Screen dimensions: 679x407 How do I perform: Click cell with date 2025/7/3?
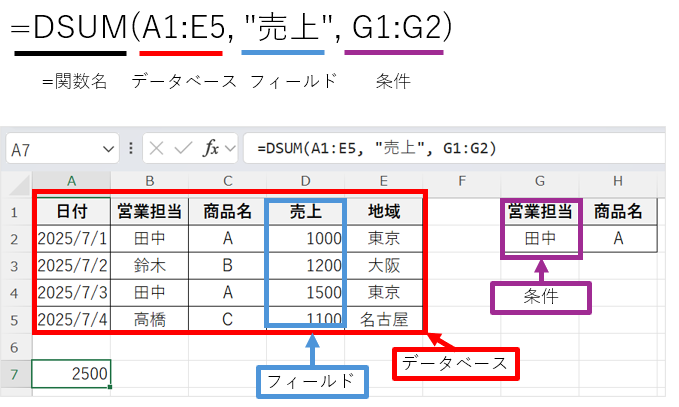(72, 293)
